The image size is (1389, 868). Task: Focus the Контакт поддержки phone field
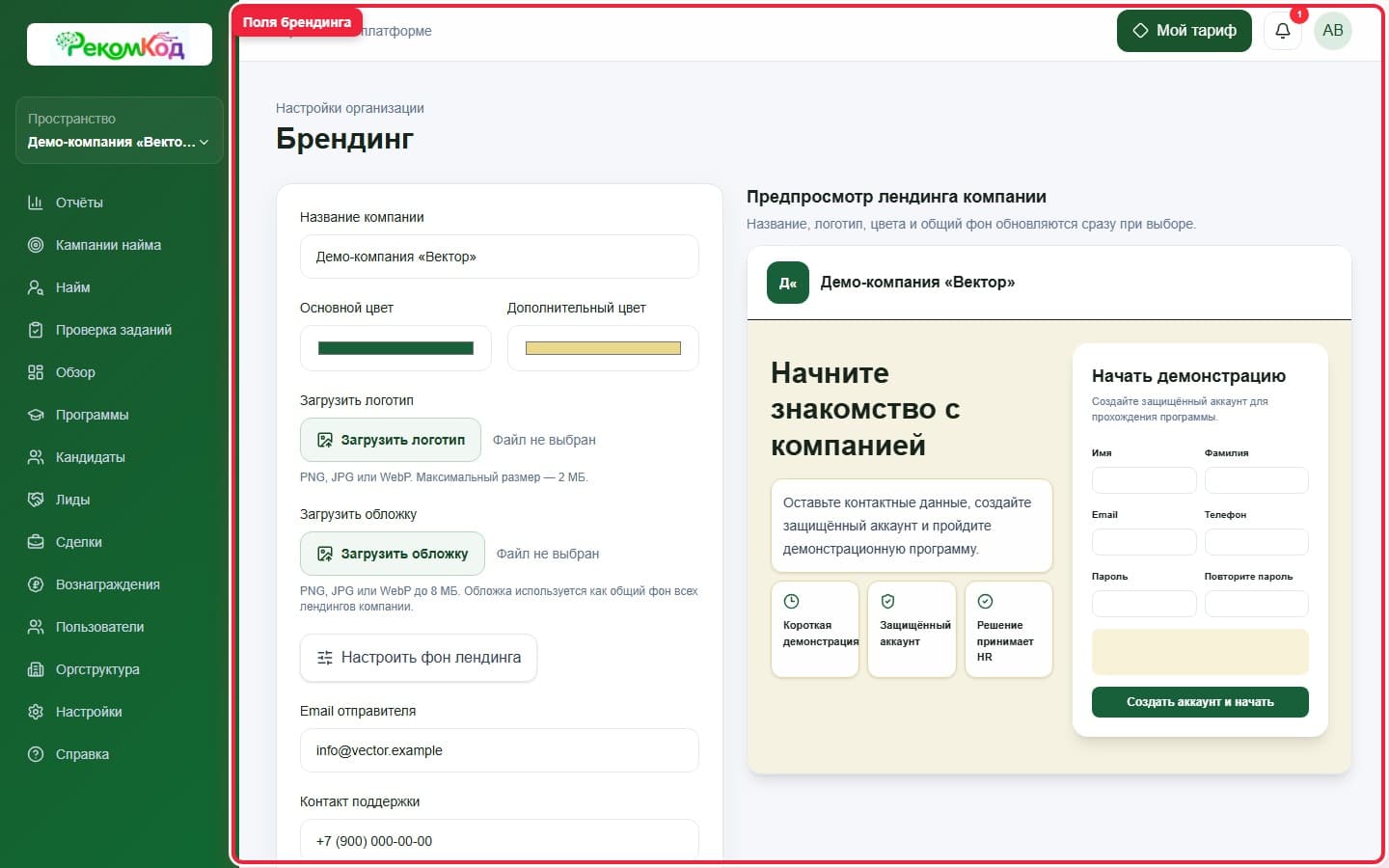[x=500, y=839]
